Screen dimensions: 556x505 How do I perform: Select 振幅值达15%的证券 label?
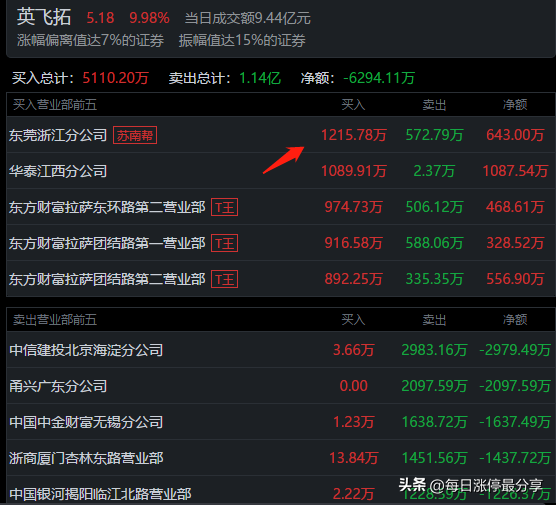point(242,40)
